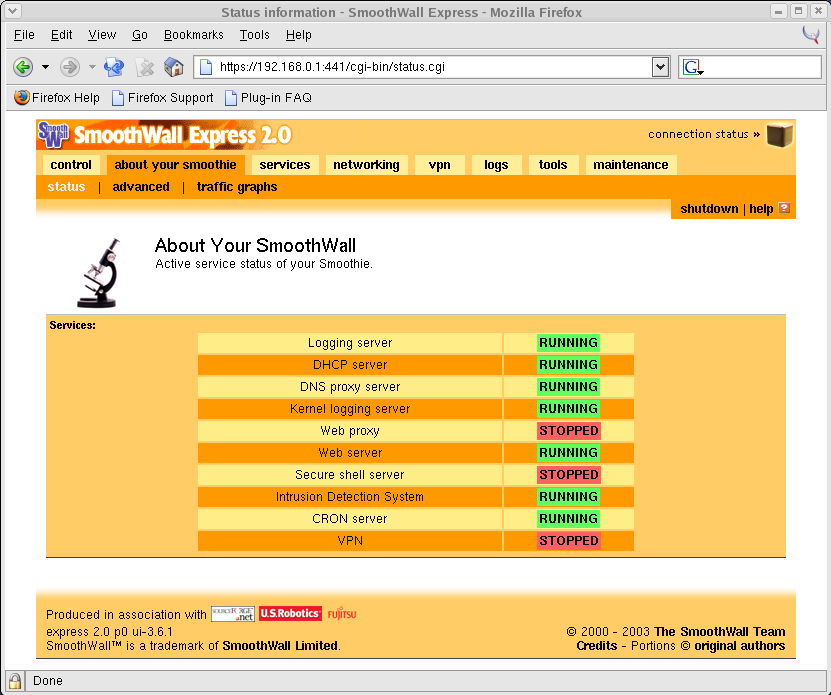
Task: Open the Tools menu
Action: (x=254, y=35)
